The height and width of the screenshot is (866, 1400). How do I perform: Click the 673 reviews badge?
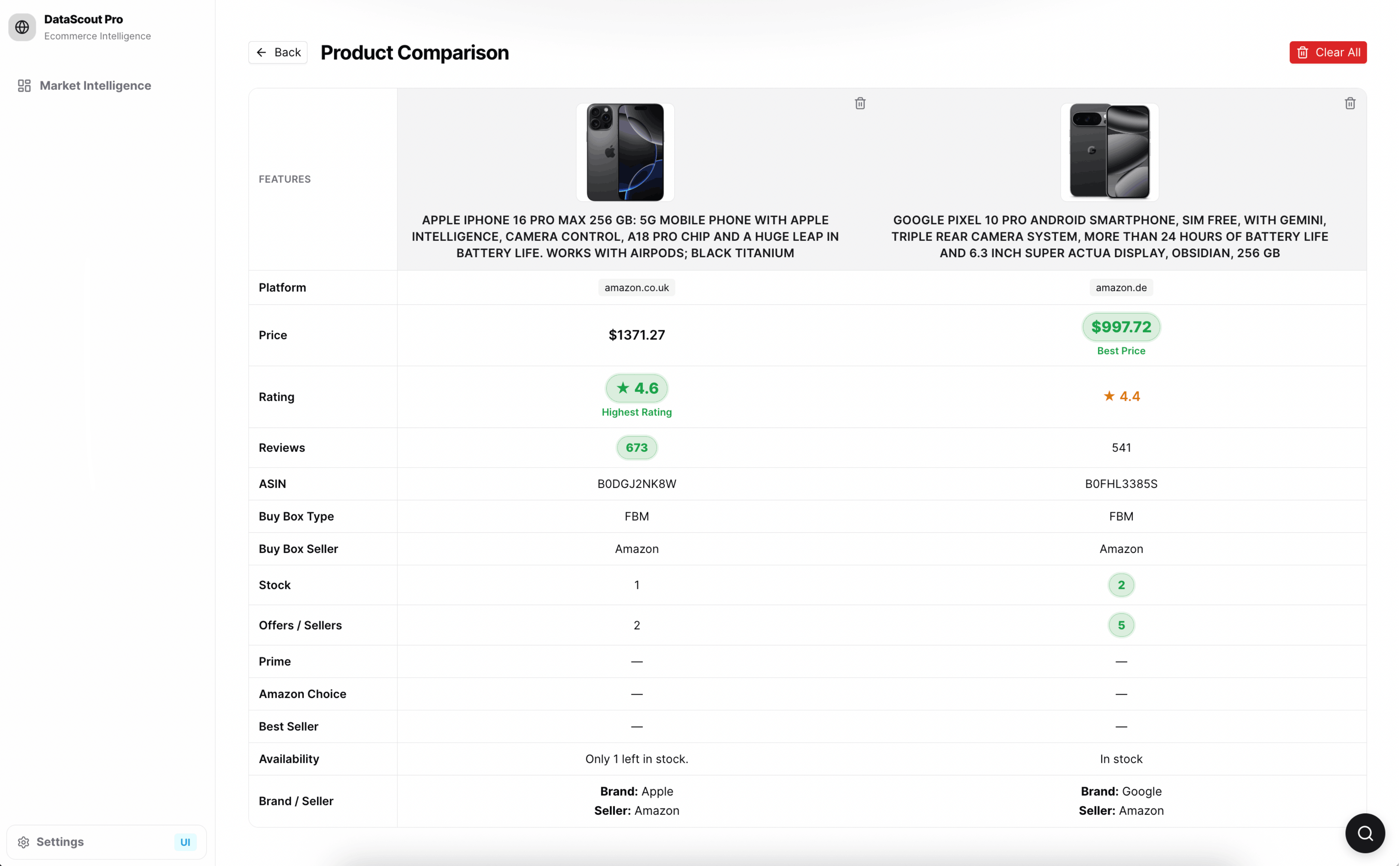click(x=636, y=448)
